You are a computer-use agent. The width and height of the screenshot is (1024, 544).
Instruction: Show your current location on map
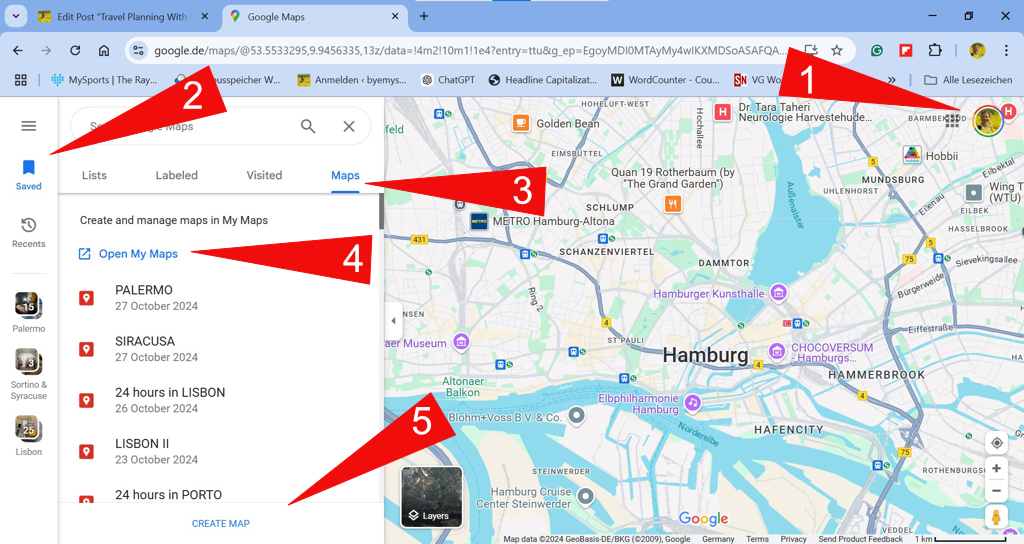click(997, 443)
